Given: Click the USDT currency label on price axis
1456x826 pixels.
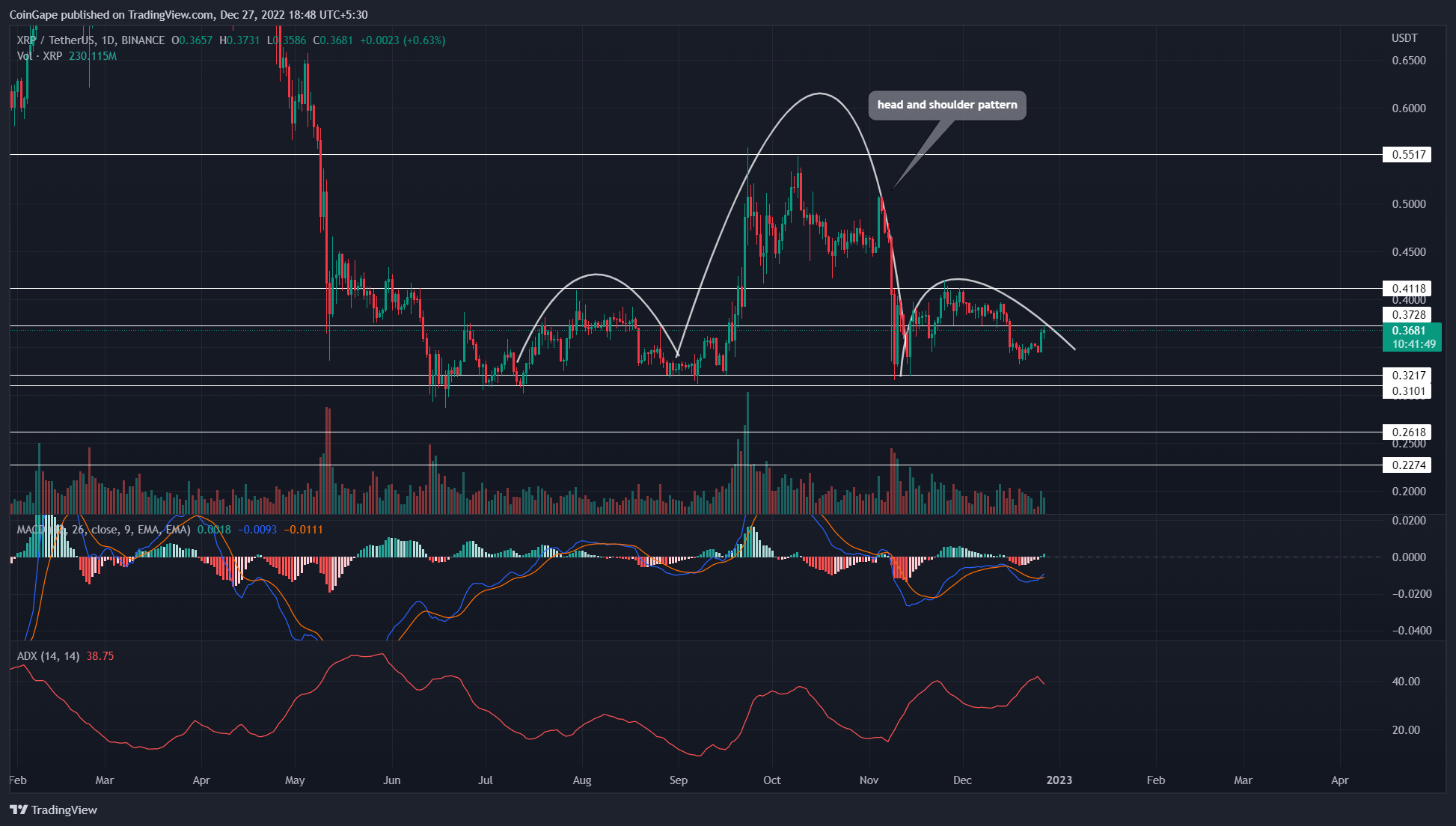Looking at the screenshot, I should click(x=1404, y=38).
